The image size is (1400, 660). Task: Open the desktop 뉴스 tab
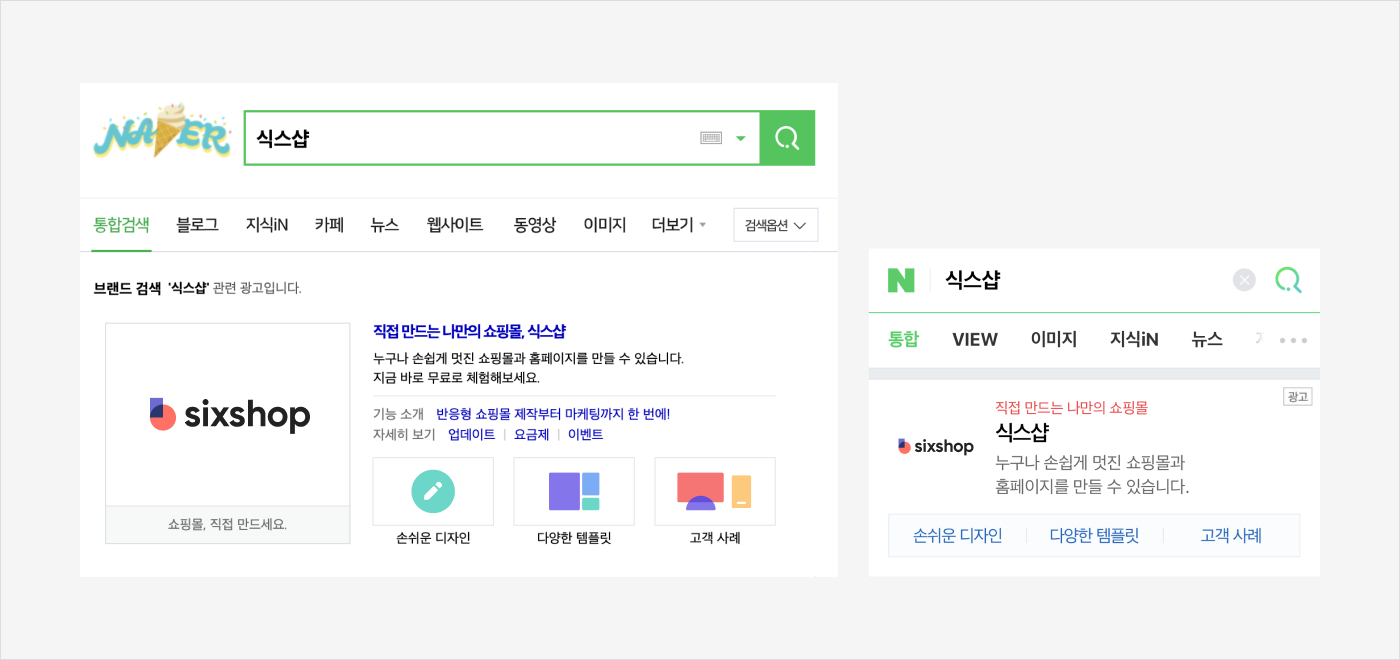pos(384,225)
